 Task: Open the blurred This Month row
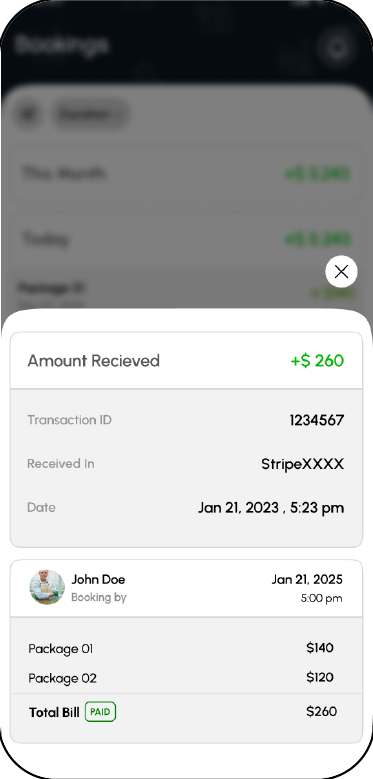coord(186,173)
